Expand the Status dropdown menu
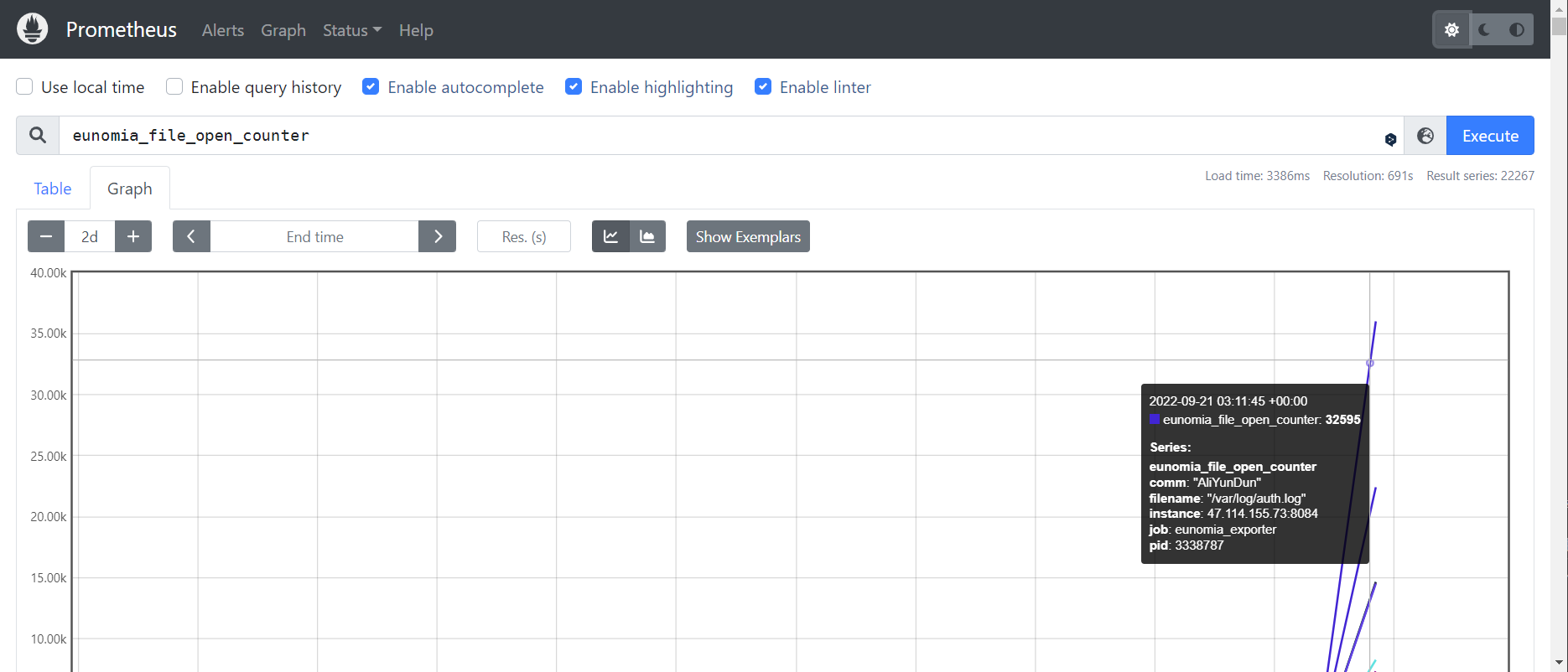The image size is (1568, 672). (x=351, y=30)
